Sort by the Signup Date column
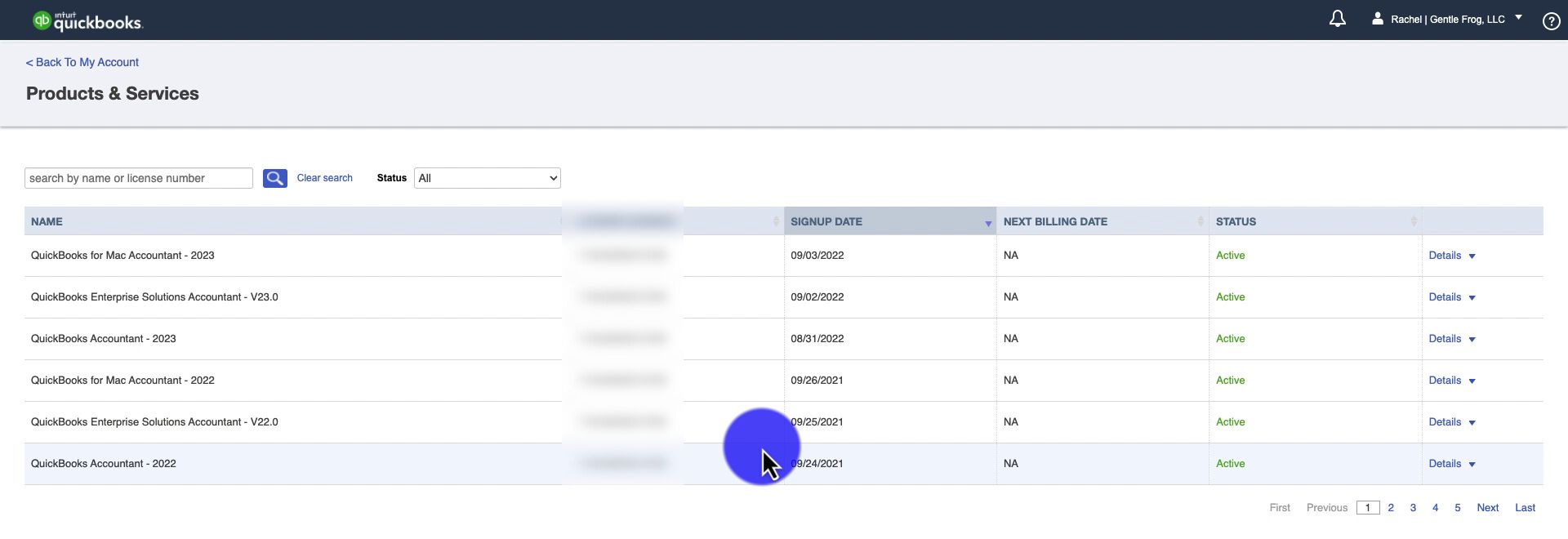The height and width of the screenshot is (539, 1568). pos(889,221)
